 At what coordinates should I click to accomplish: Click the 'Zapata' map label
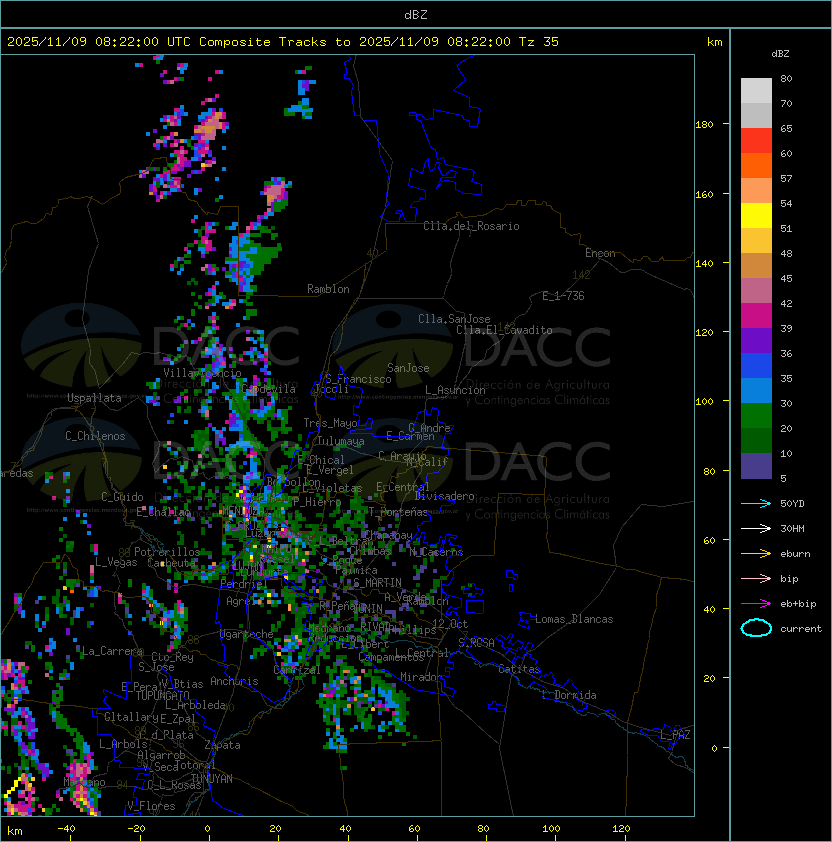coord(222,745)
